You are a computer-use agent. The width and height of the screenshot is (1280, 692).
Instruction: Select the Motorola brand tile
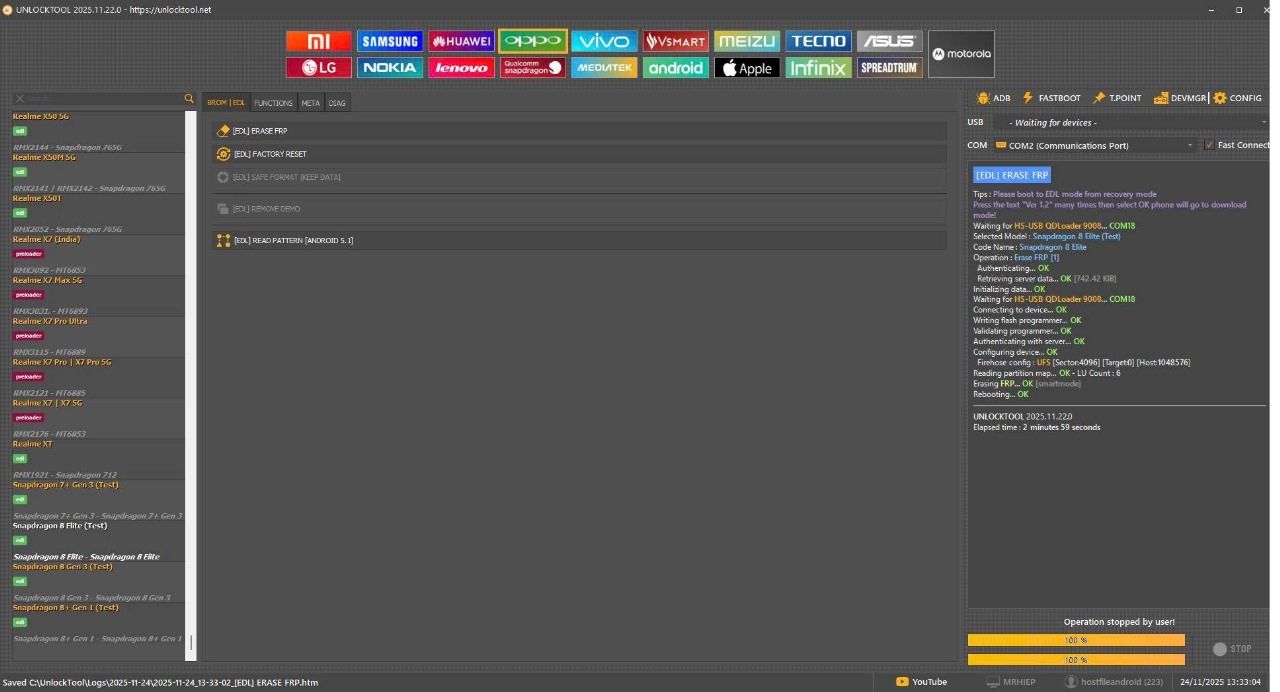[961, 54]
